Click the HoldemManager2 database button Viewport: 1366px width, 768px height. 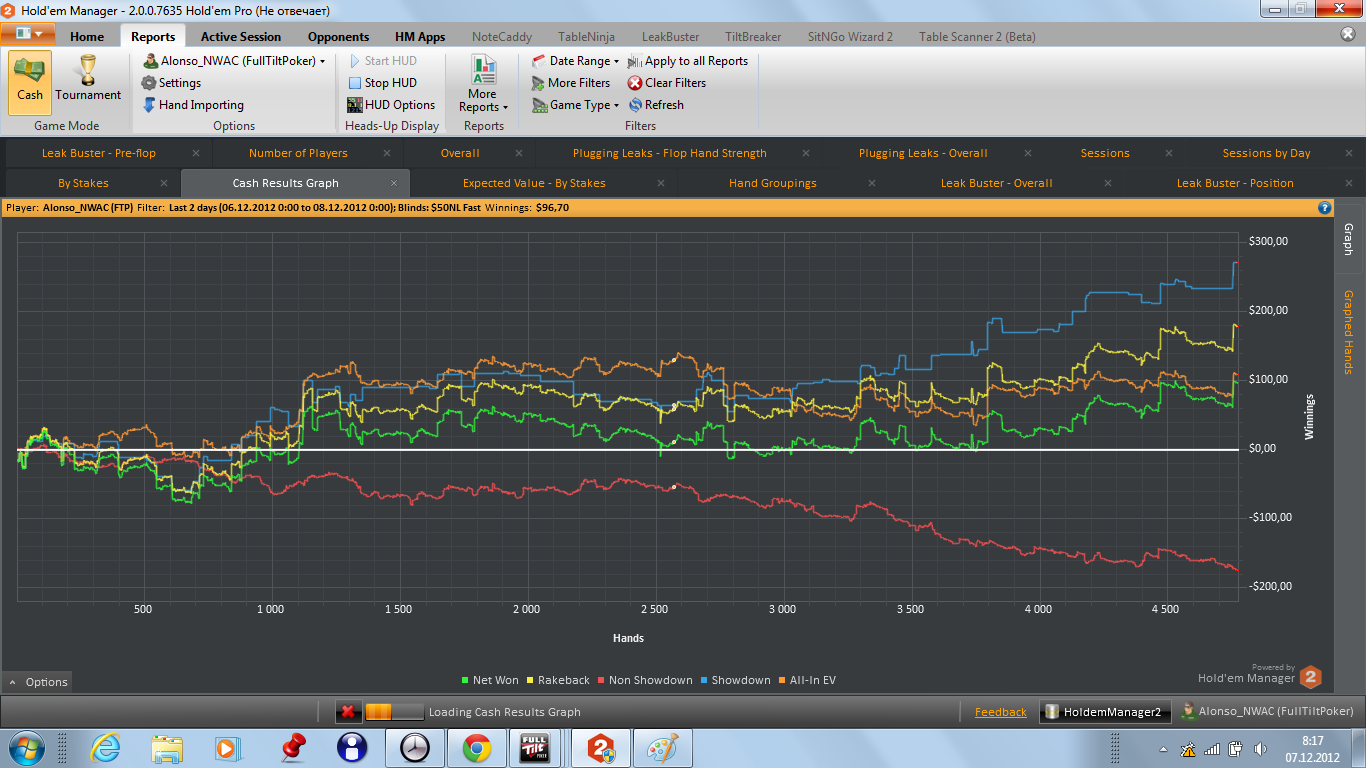[1104, 712]
